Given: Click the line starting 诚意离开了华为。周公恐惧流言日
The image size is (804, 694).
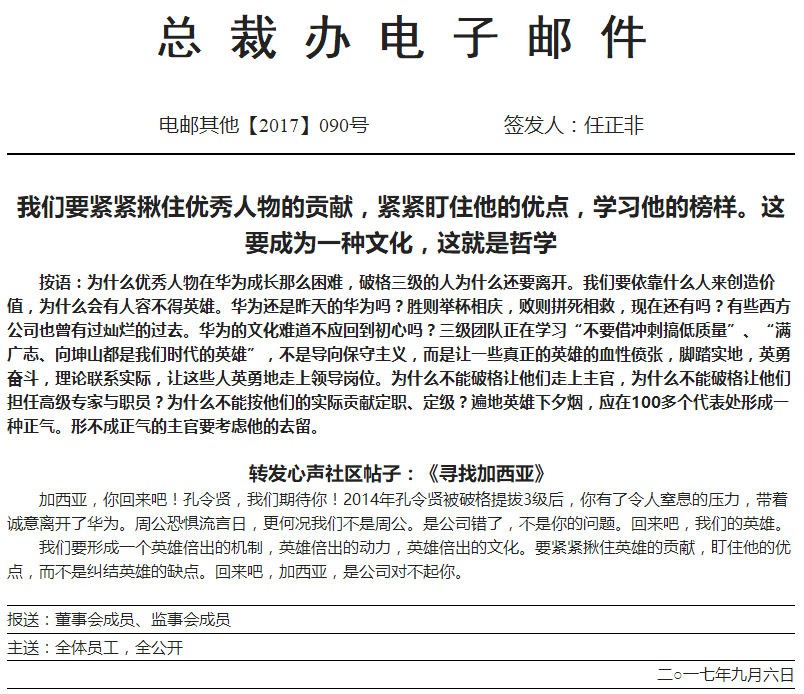Looking at the screenshot, I should (x=396, y=523).
